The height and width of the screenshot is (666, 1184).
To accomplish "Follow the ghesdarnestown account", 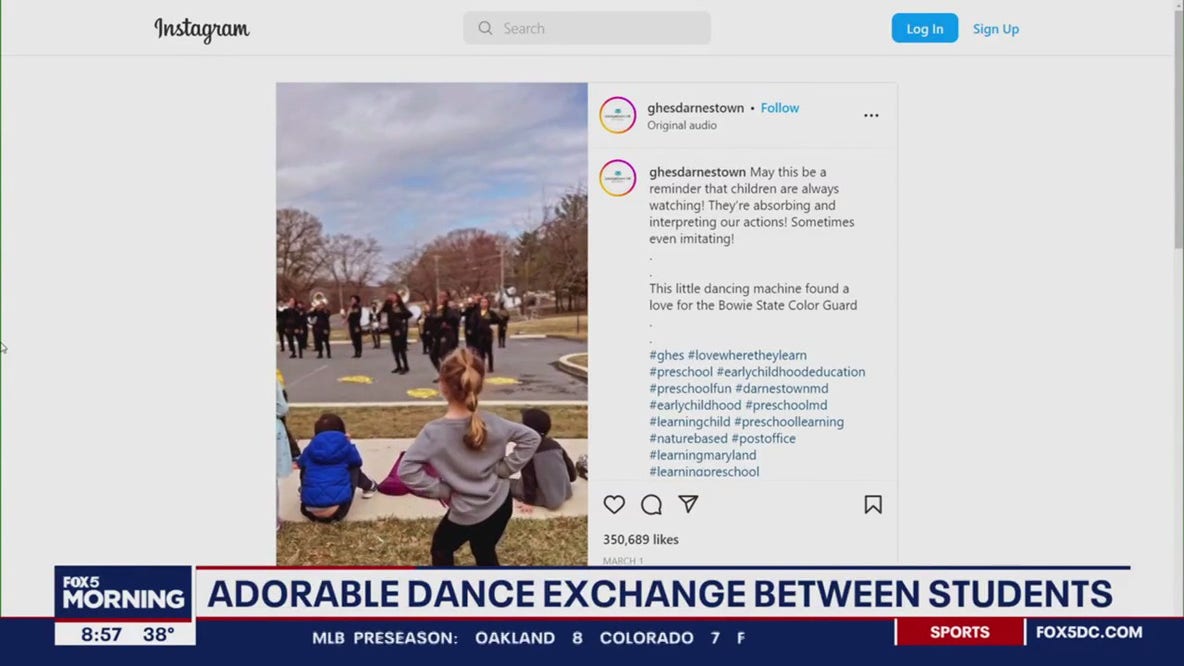I will click(779, 108).
